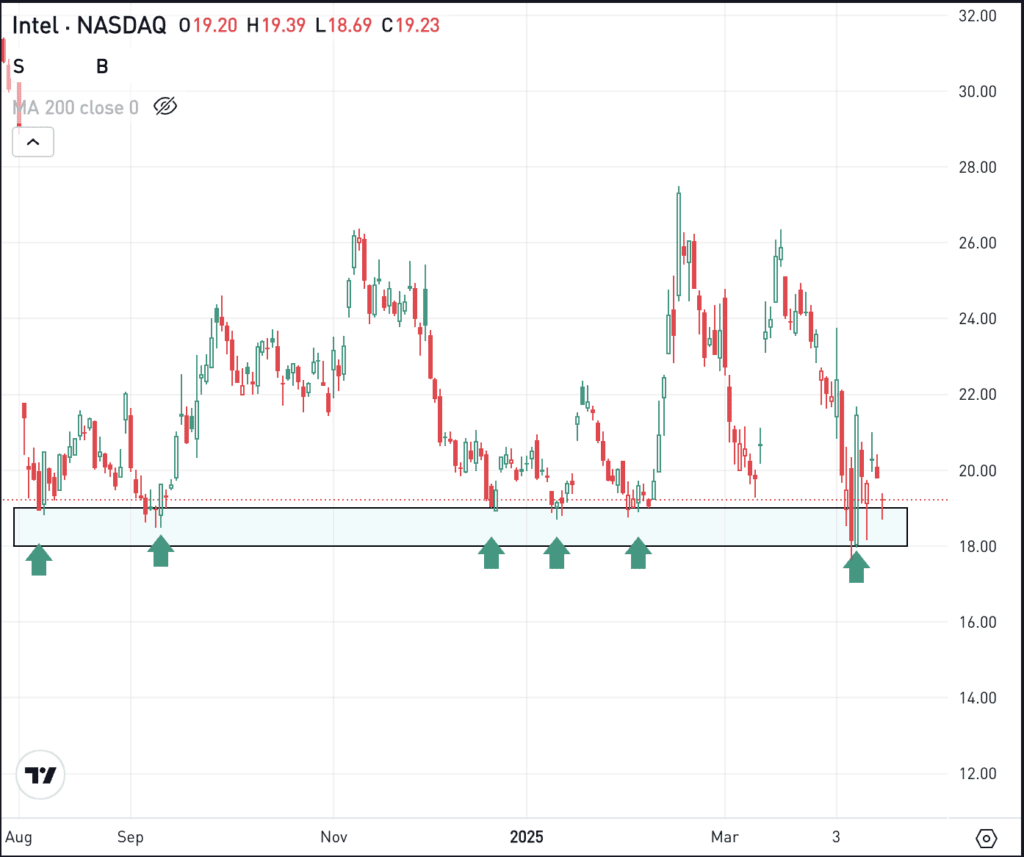Image resolution: width=1024 pixels, height=857 pixels.
Task: Click the 16.00 price axis label
Action: tap(977, 622)
